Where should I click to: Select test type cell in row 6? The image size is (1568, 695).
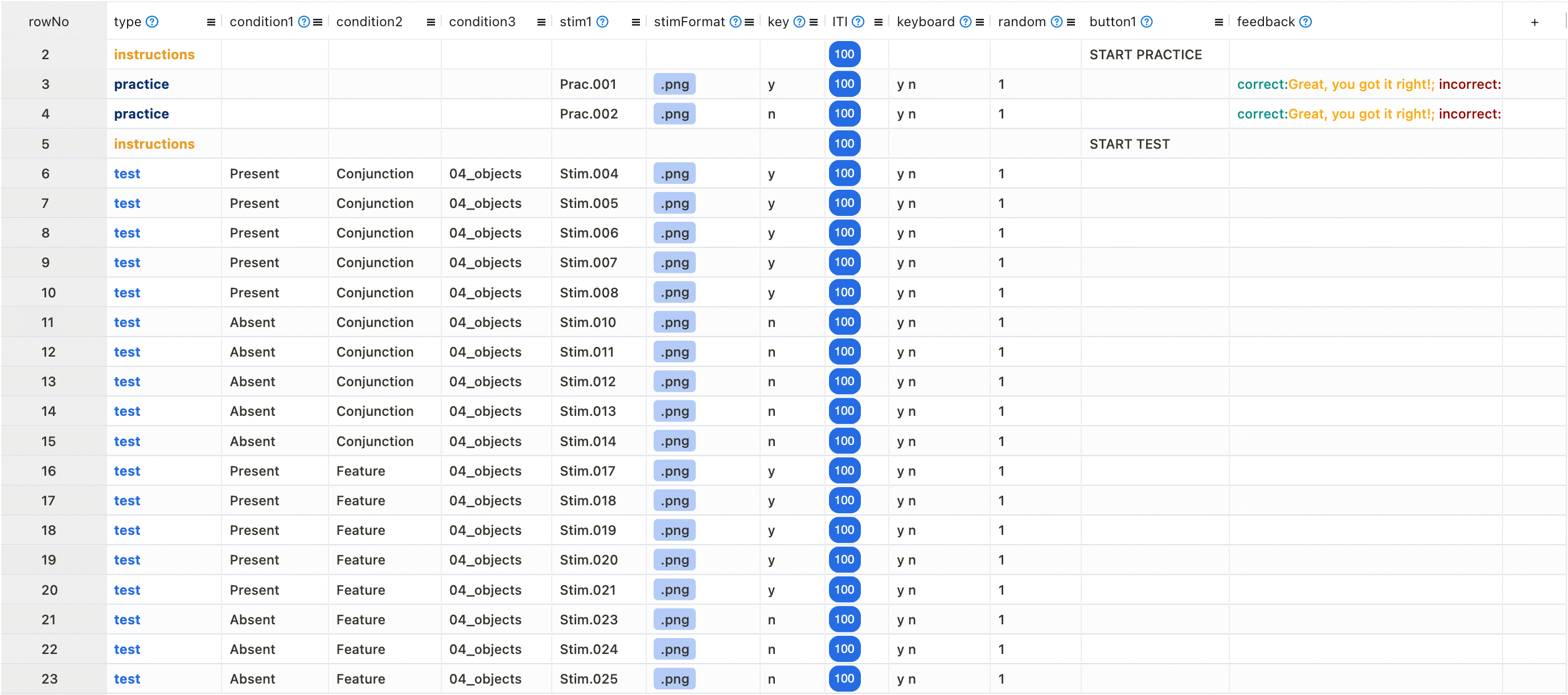(165, 174)
